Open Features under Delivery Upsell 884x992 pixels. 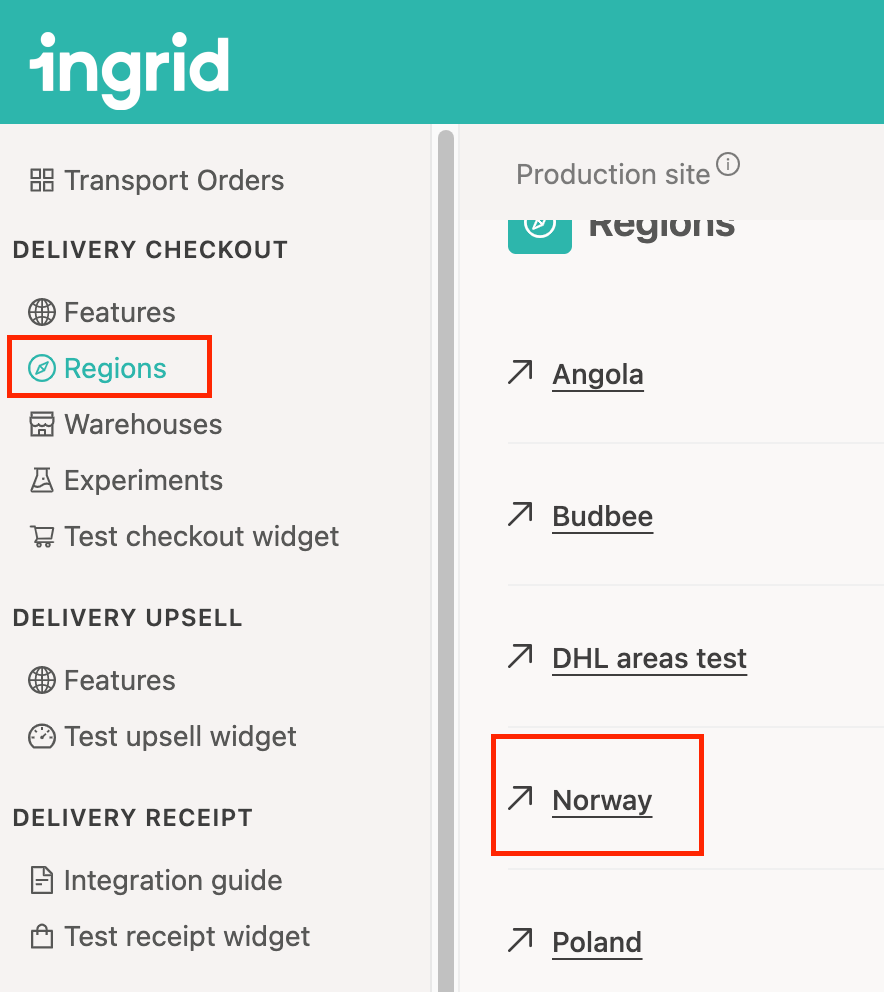point(119,681)
